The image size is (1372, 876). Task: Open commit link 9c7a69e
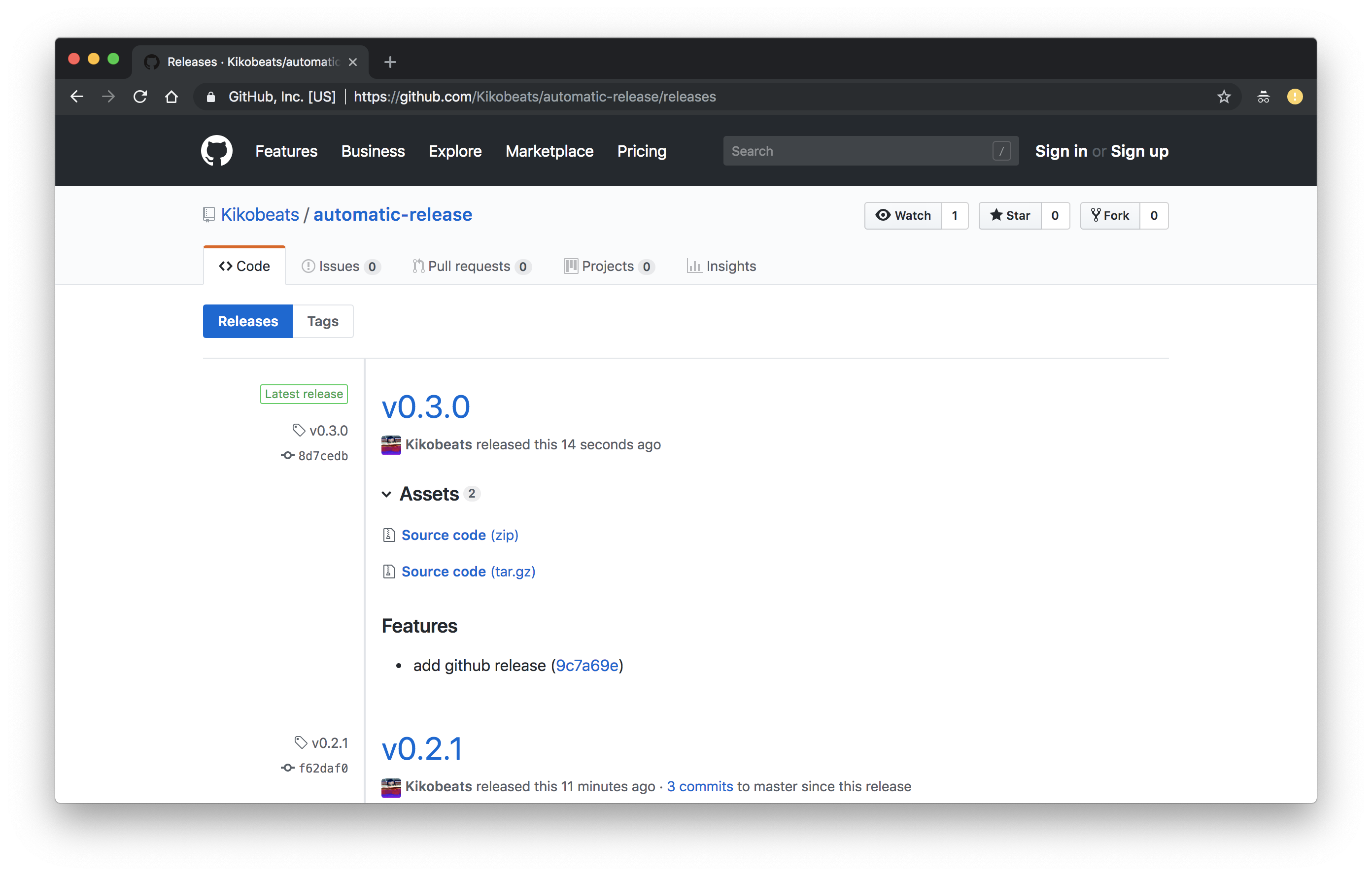587,665
